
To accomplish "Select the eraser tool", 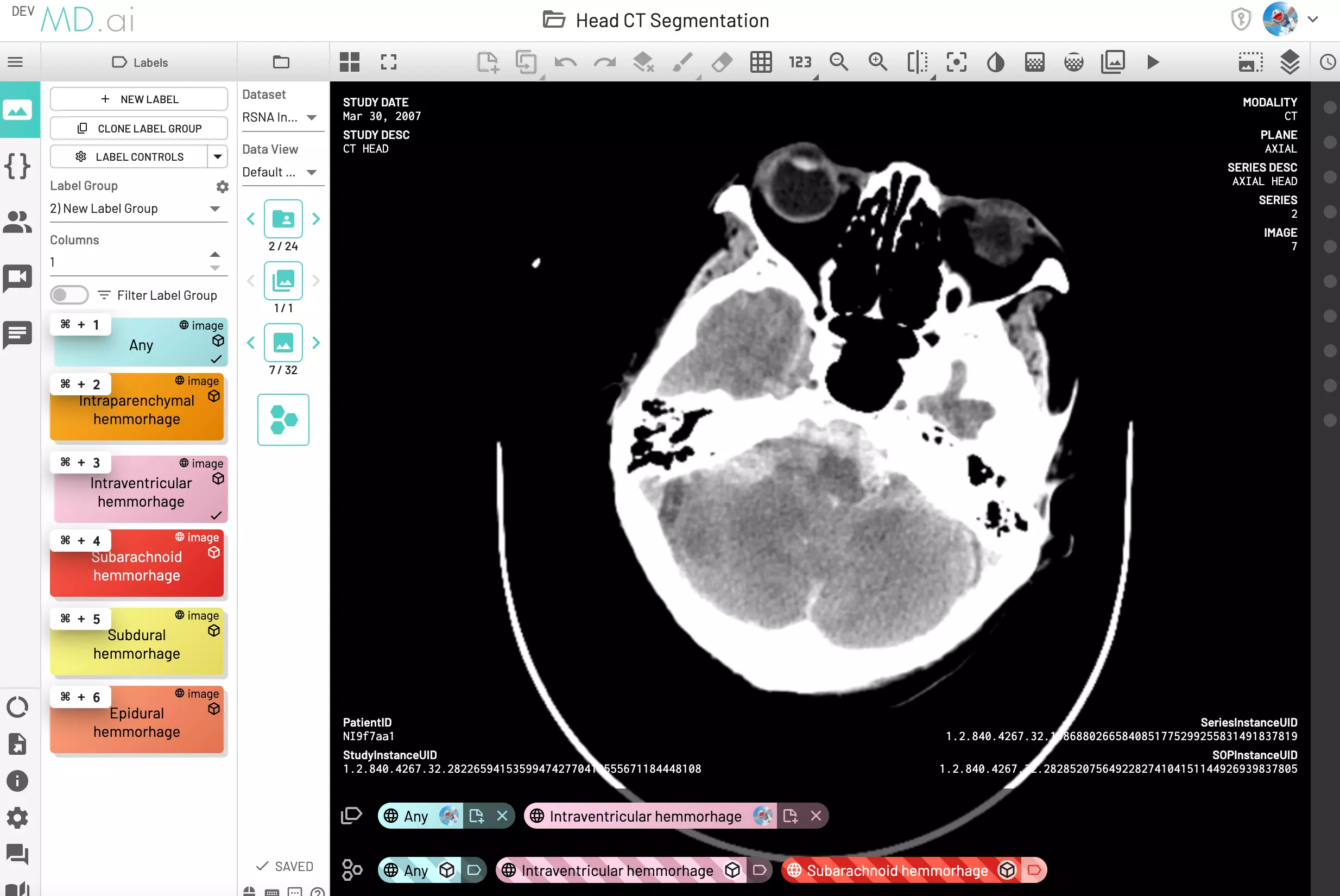I will (722, 62).
